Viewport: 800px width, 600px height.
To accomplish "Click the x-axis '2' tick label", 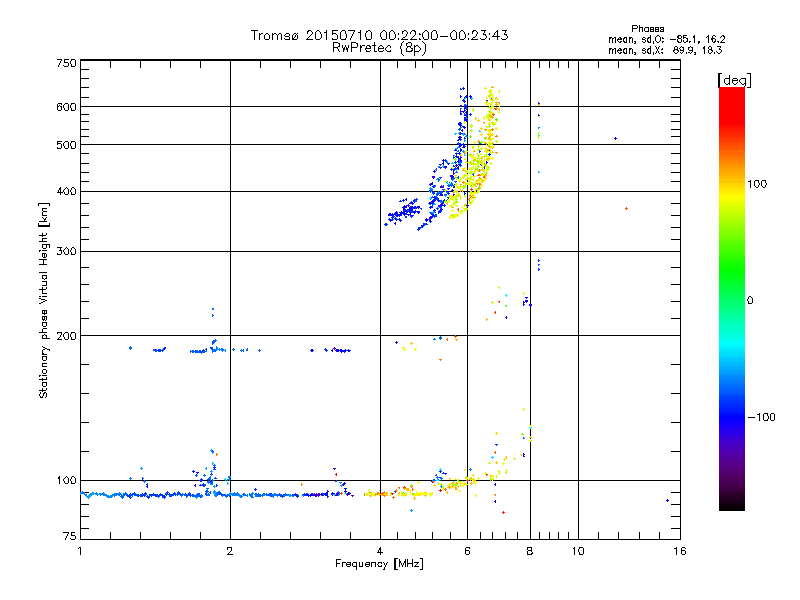I will (230, 551).
